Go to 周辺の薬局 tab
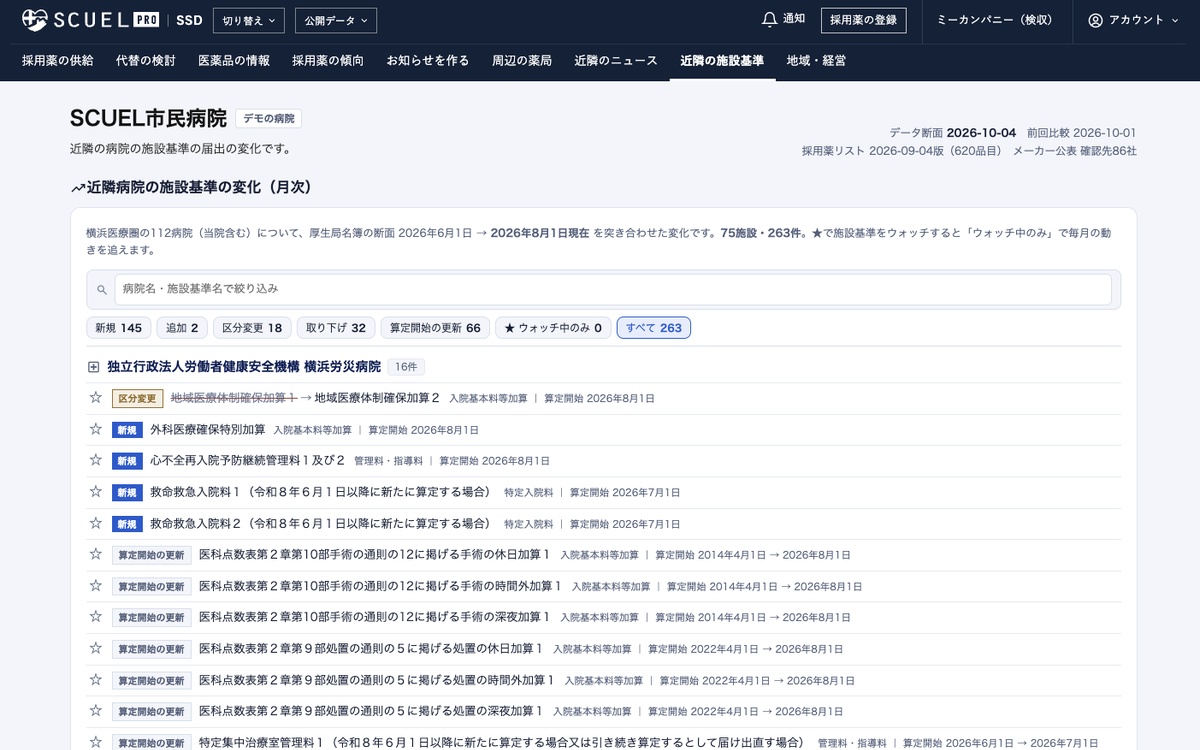Image resolution: width=1200 pixels, height=750 pixels. pyautogui.click(x=522, y=60)
